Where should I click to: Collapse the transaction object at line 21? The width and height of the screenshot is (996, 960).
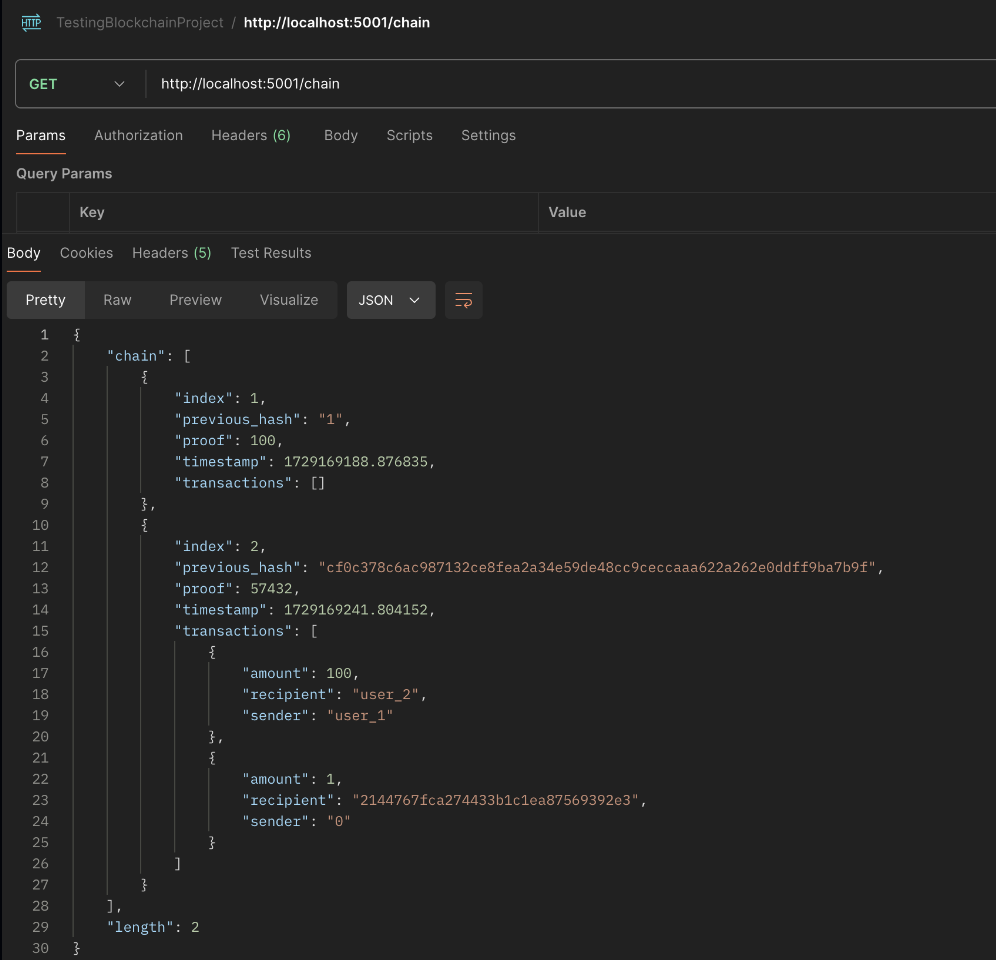(x=212, y=758)
